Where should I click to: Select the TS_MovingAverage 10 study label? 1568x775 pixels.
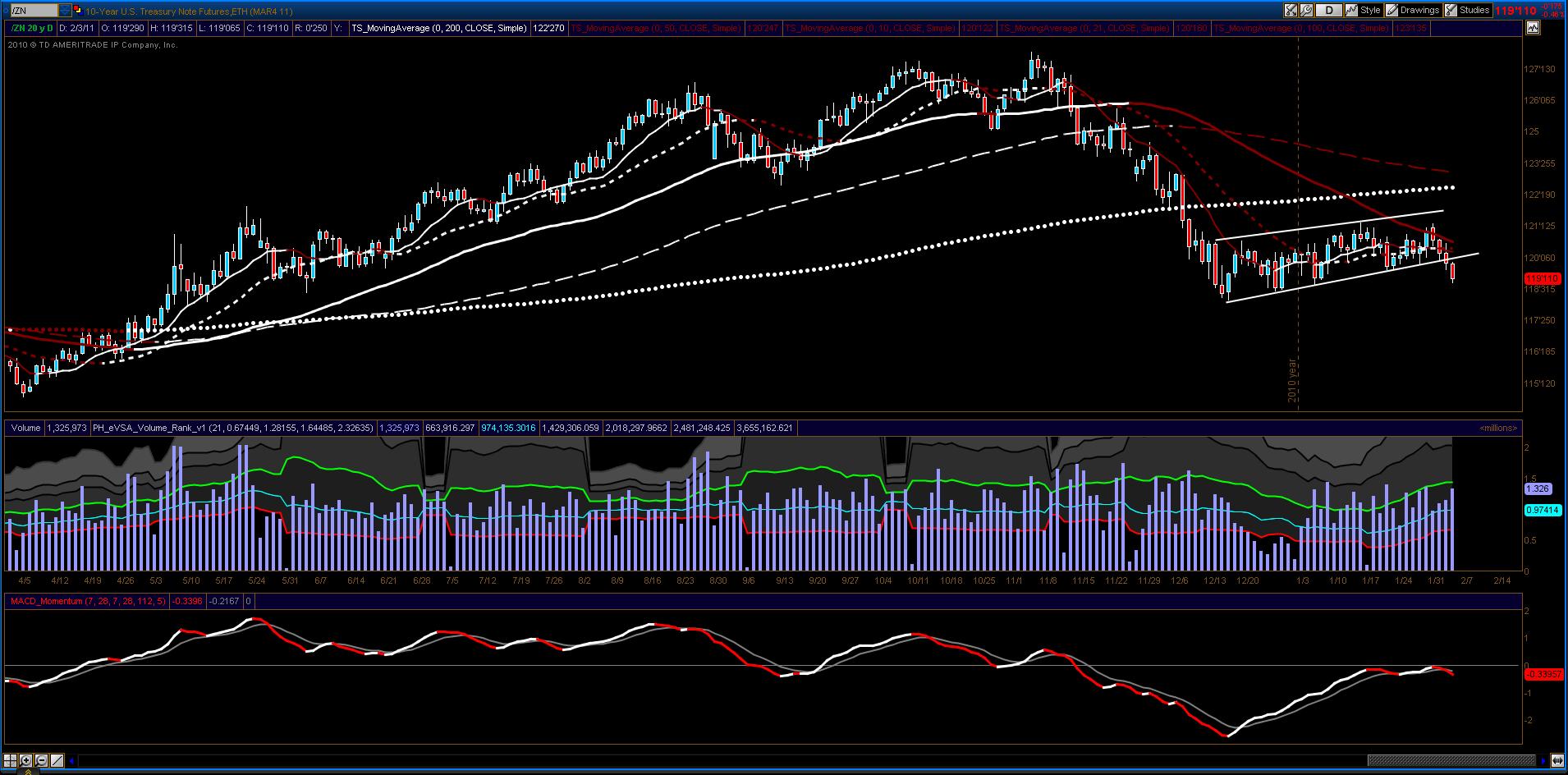tap(870, 28)
